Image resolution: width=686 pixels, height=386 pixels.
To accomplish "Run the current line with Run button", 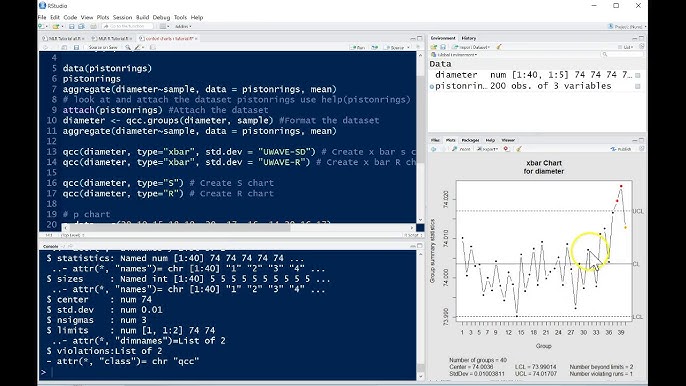I will point(358,47).
